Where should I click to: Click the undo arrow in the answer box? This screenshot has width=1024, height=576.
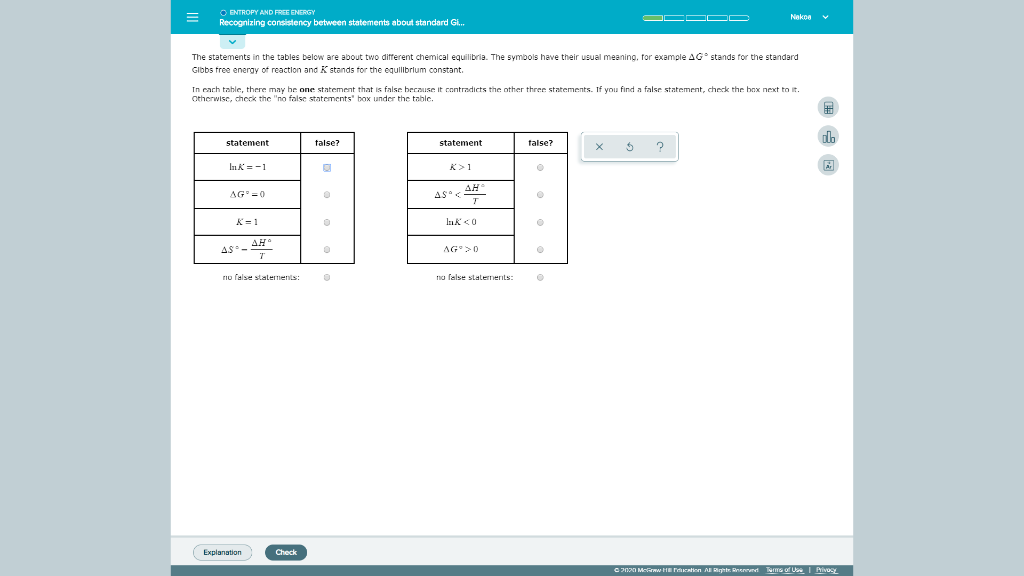pyautogui.click(x=629, y=146)
